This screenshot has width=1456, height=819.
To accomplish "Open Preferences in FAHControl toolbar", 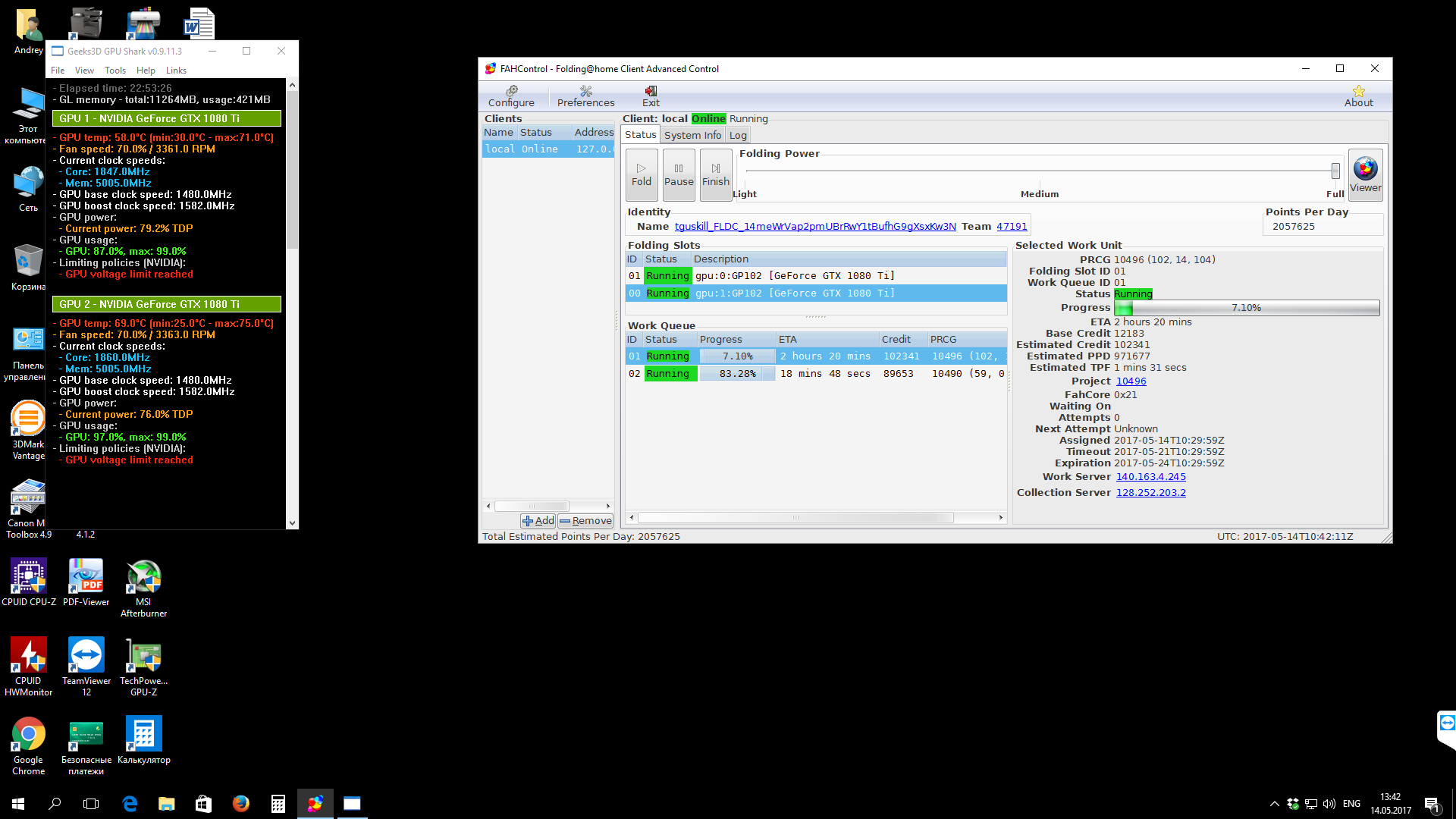I will click(585, 96).
